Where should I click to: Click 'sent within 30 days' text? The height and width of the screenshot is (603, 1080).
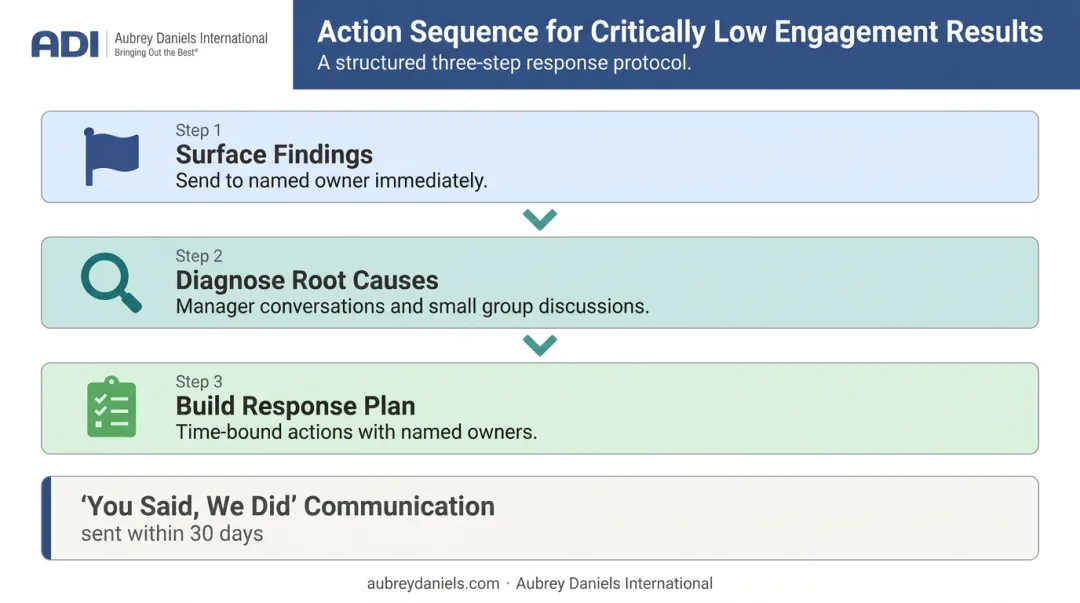[172, 533]
